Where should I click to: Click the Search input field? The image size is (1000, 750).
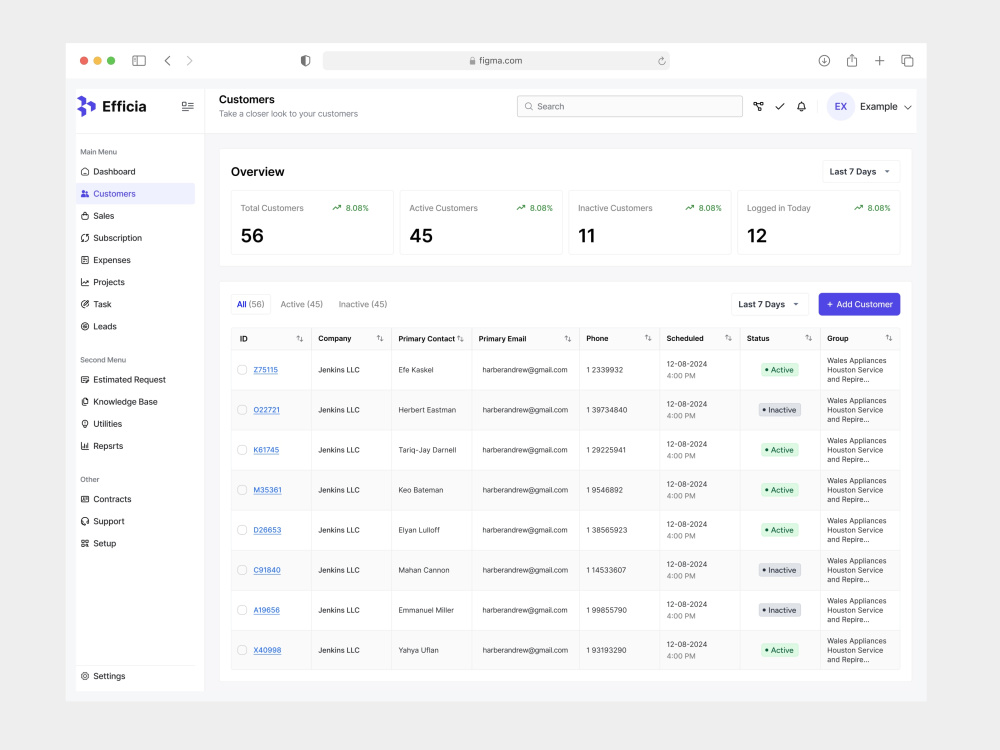(x=629, y=107)
